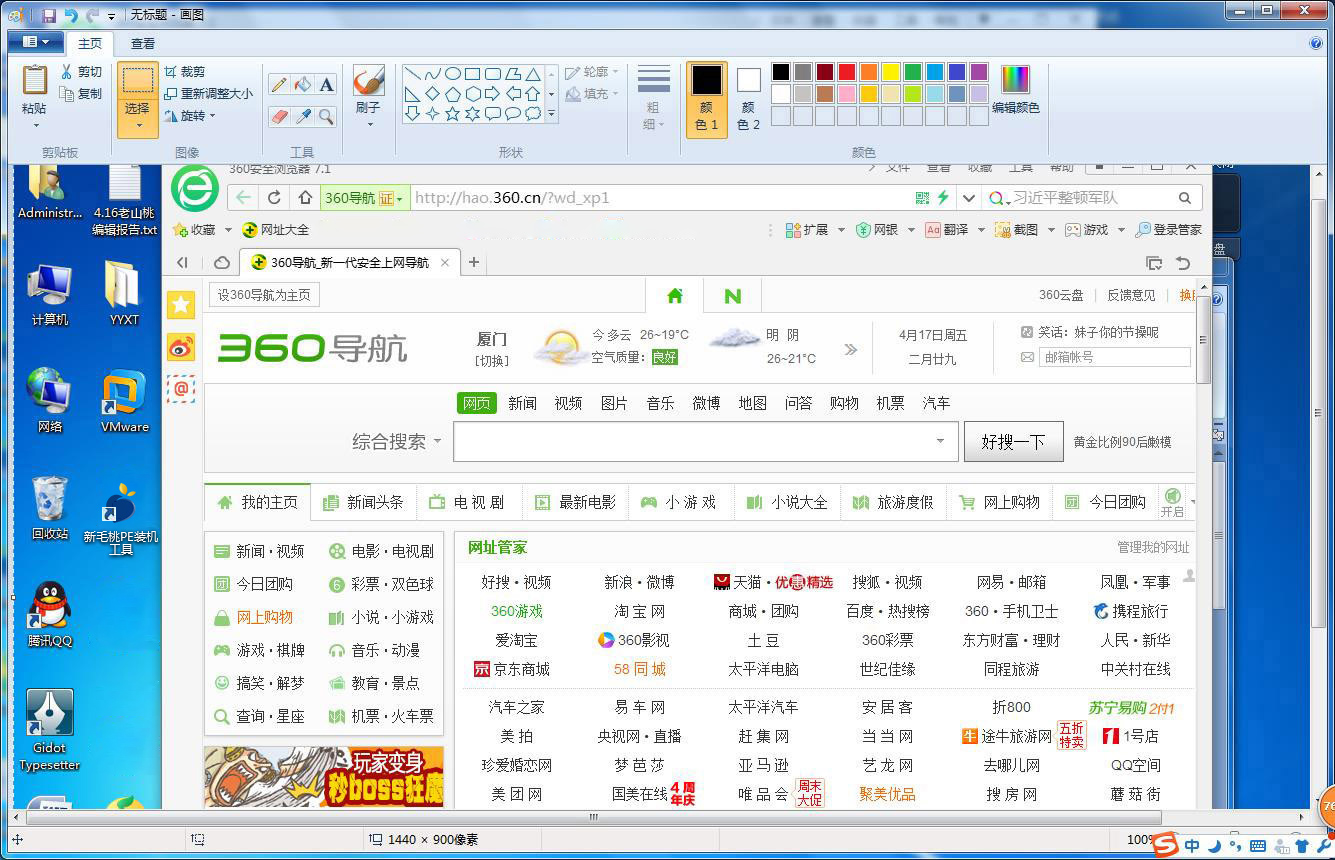1335x860 pixels.
Task: Open 重新调整大小 resize dialog
Action: pos(208,94)
